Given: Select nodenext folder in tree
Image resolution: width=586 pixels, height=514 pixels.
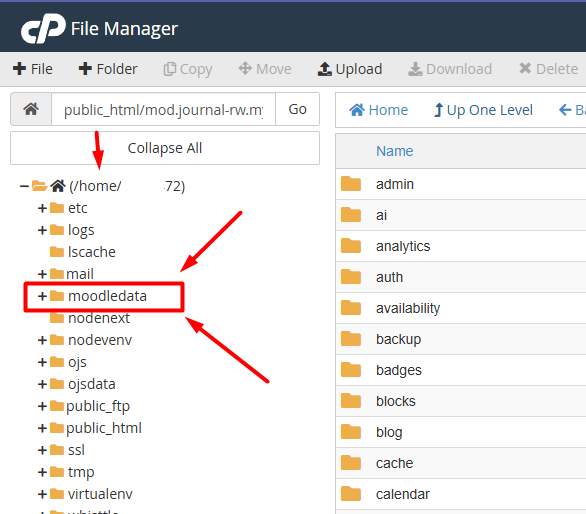Looking at the screenshot, I should tap(99, 318).
